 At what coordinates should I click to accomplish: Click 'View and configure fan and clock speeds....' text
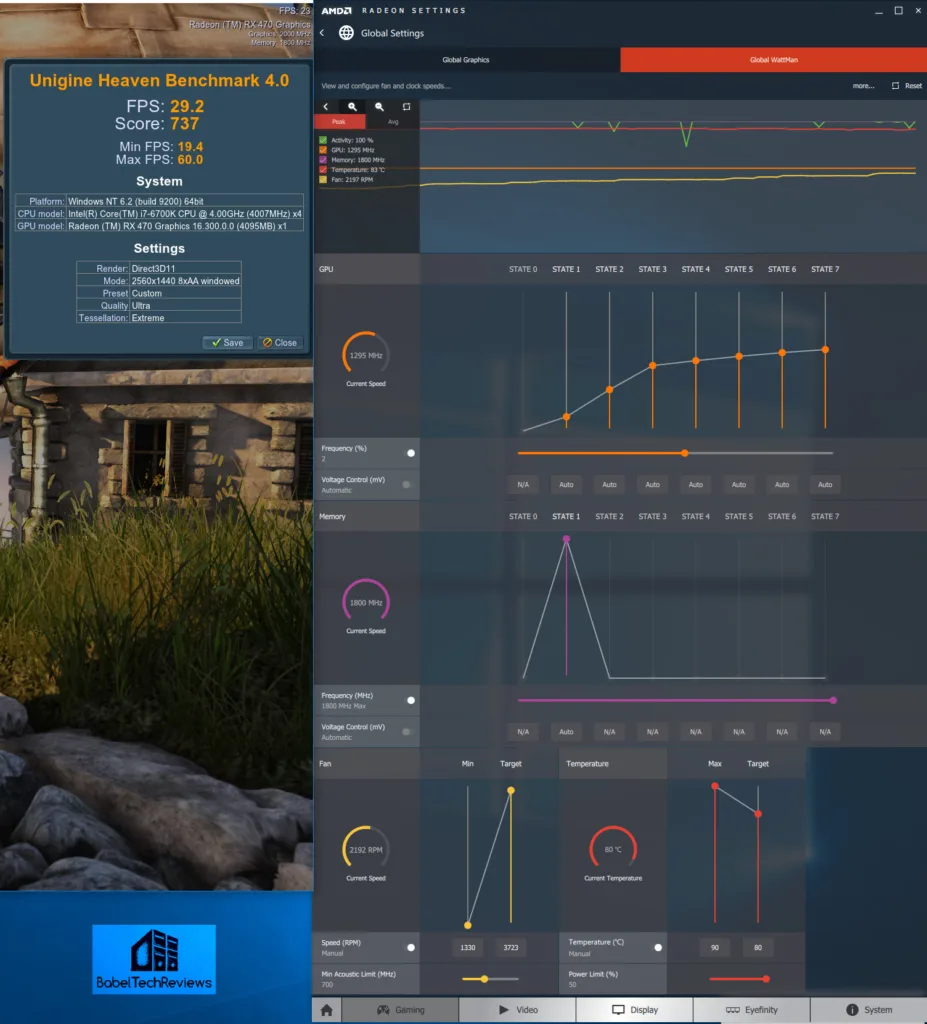(386, 86)
